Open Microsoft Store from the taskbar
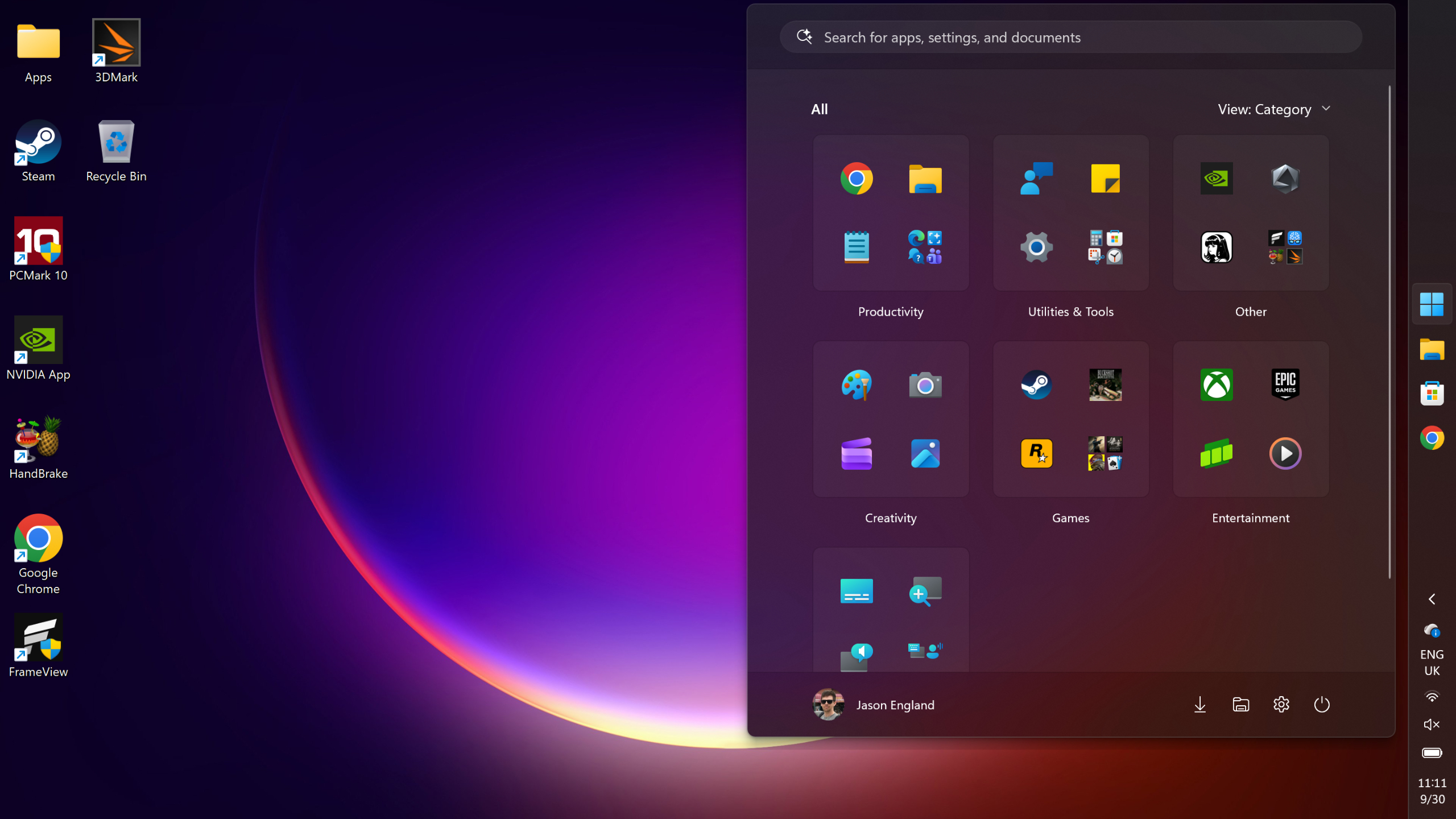 pyautogui.click(x=1432, y=394)
